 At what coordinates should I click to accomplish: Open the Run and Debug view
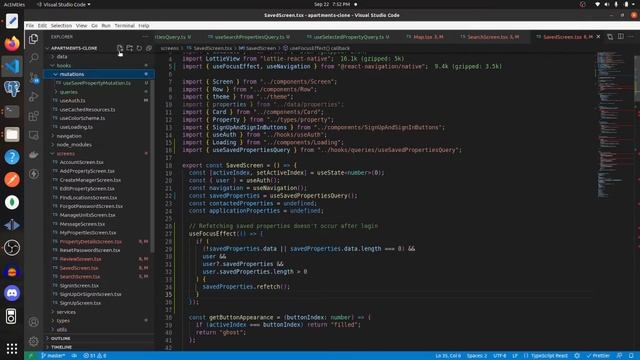pos(33,97)
